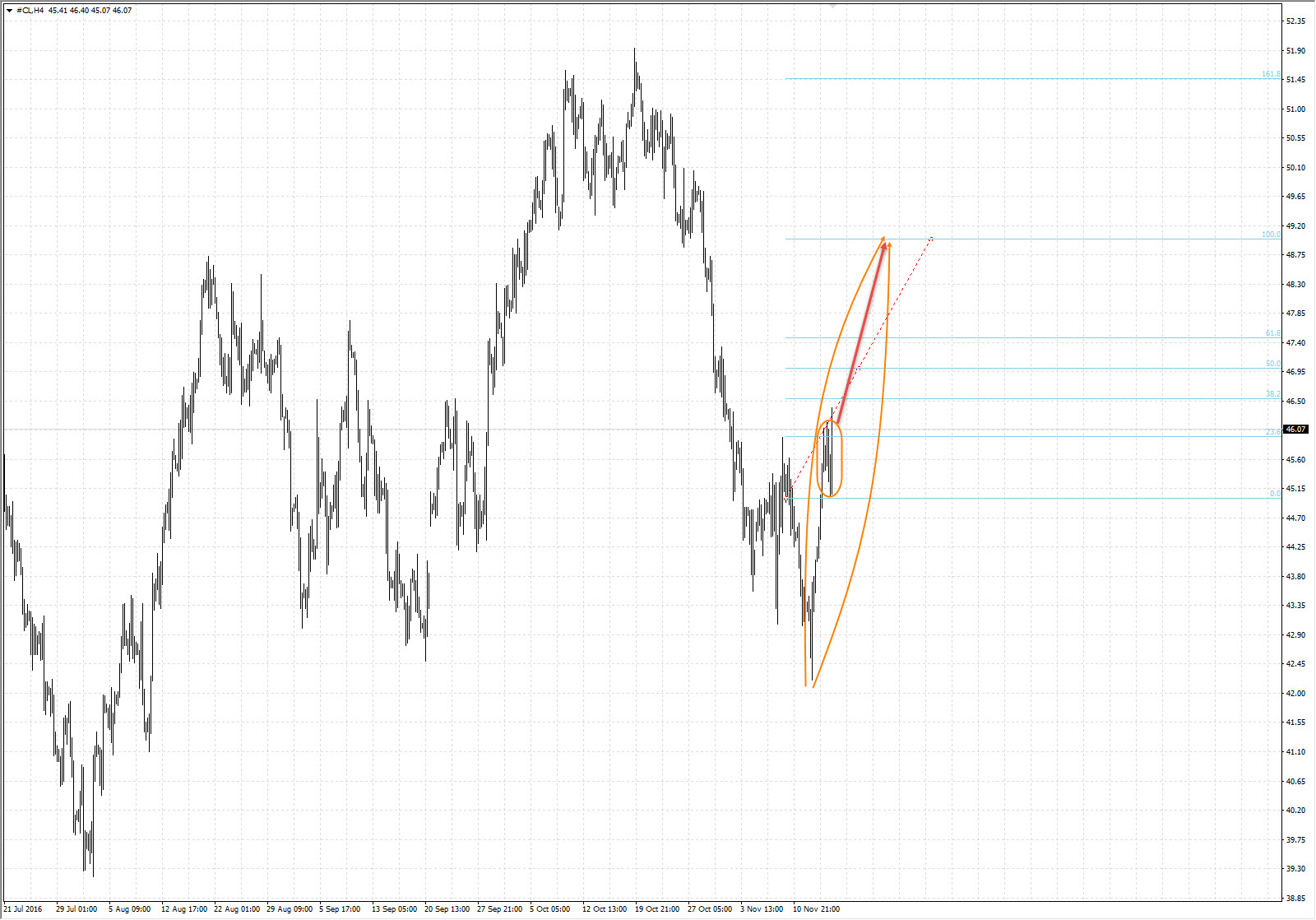The image size is (1316, 920).
Task: Click the Fibonacci 38.2 level label
Action: (1272, 394)
